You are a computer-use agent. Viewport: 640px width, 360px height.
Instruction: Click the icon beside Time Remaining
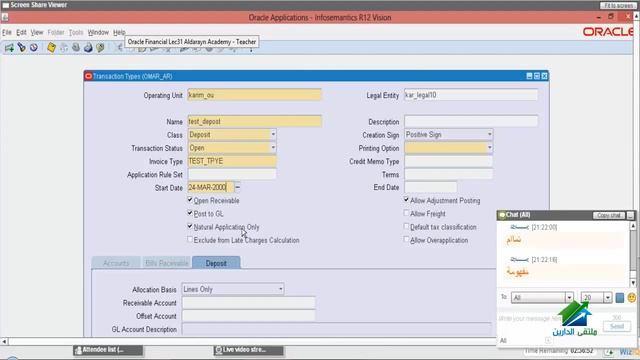tap(609, 351)
